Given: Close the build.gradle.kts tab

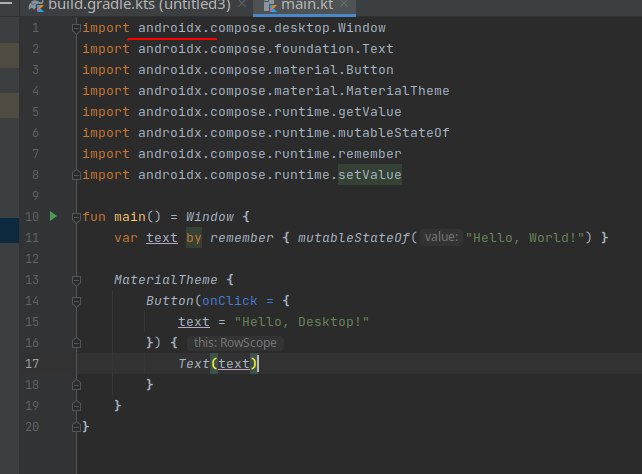Looking at the screenshot, I should point(242,4).
